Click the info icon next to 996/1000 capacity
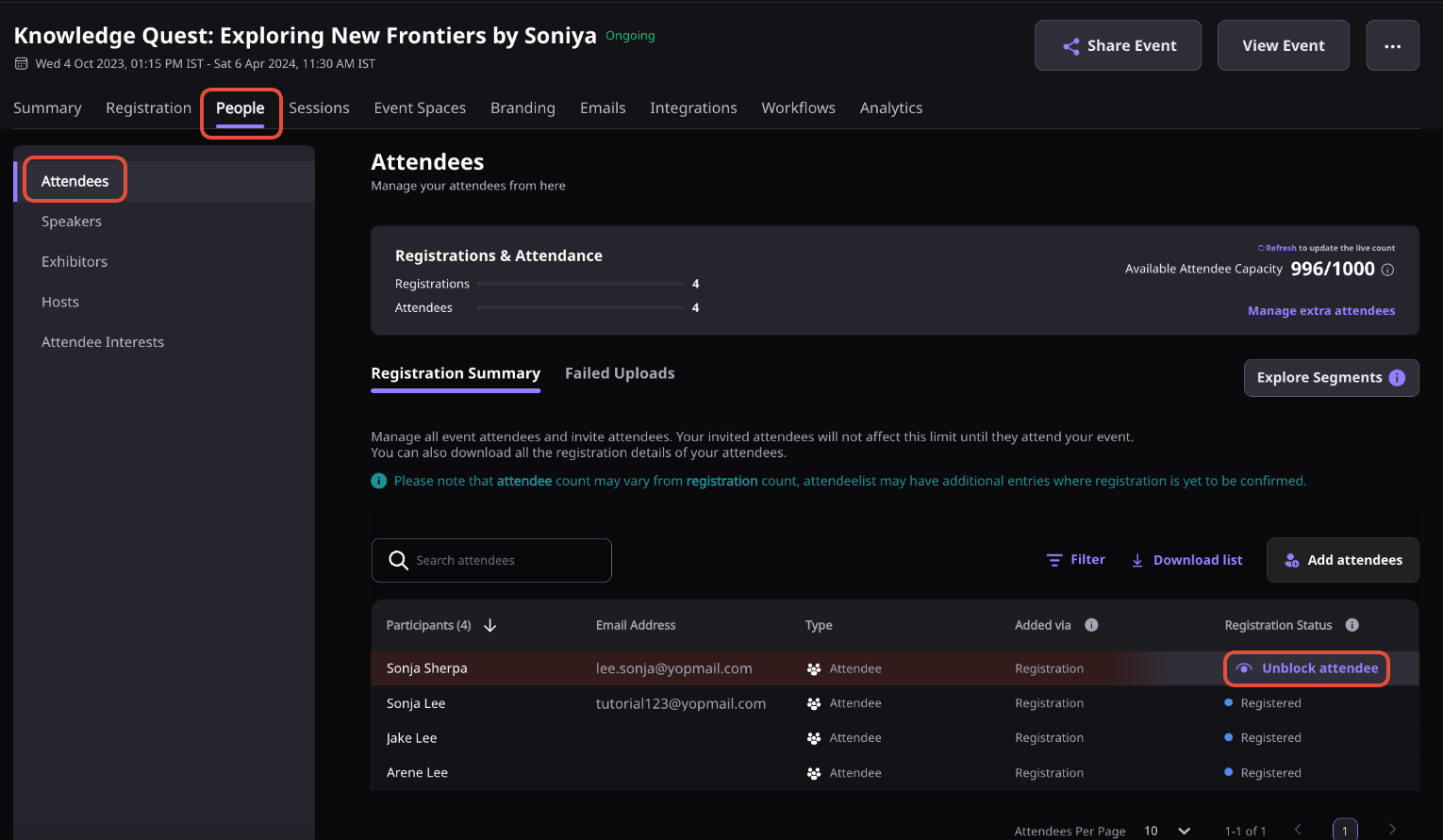 pyautogui.click(x=1387, y=270)
